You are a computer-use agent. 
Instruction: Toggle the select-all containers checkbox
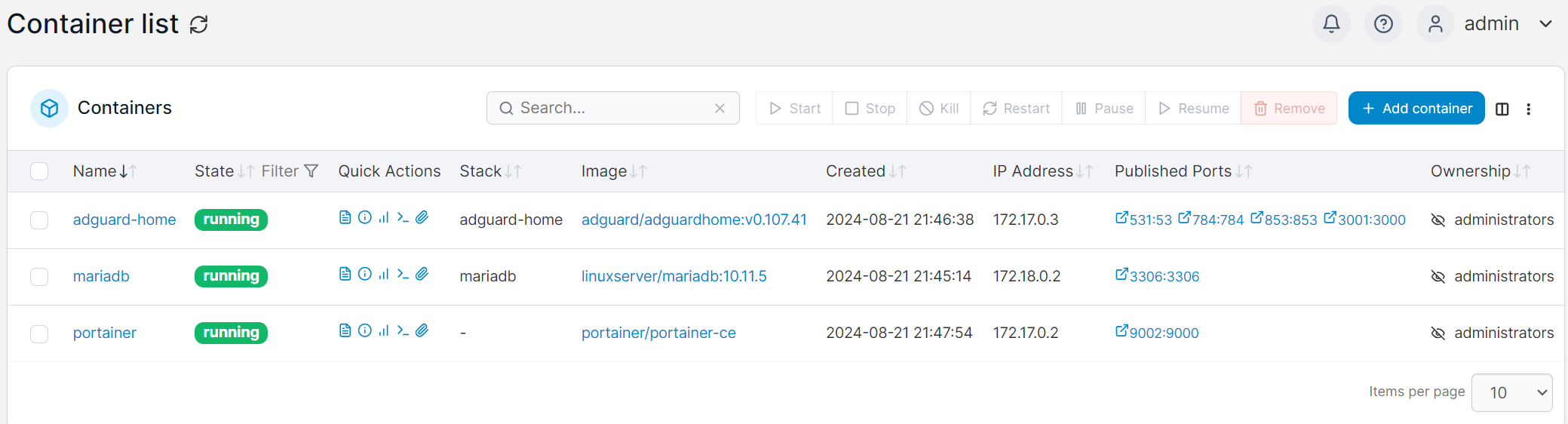click(x=39, y=171)
